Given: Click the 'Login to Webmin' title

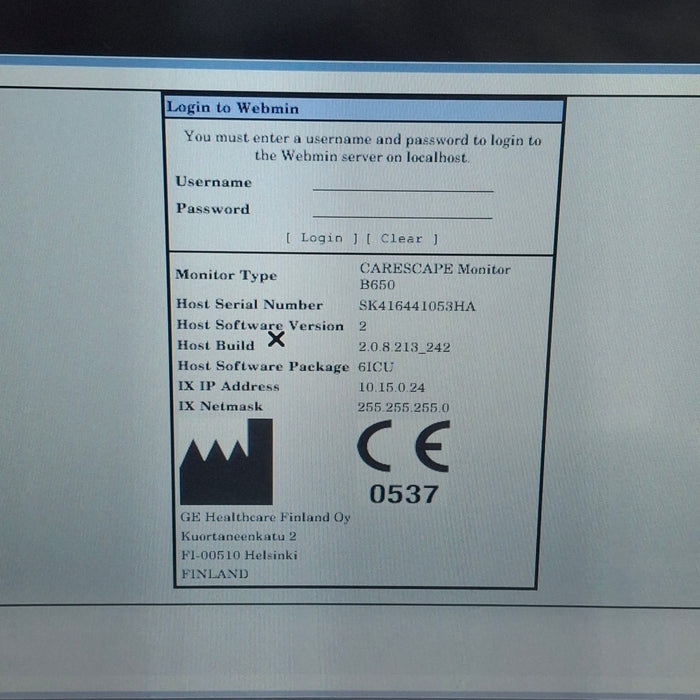Looking at the screenshot, I should (x=233, y=108).
